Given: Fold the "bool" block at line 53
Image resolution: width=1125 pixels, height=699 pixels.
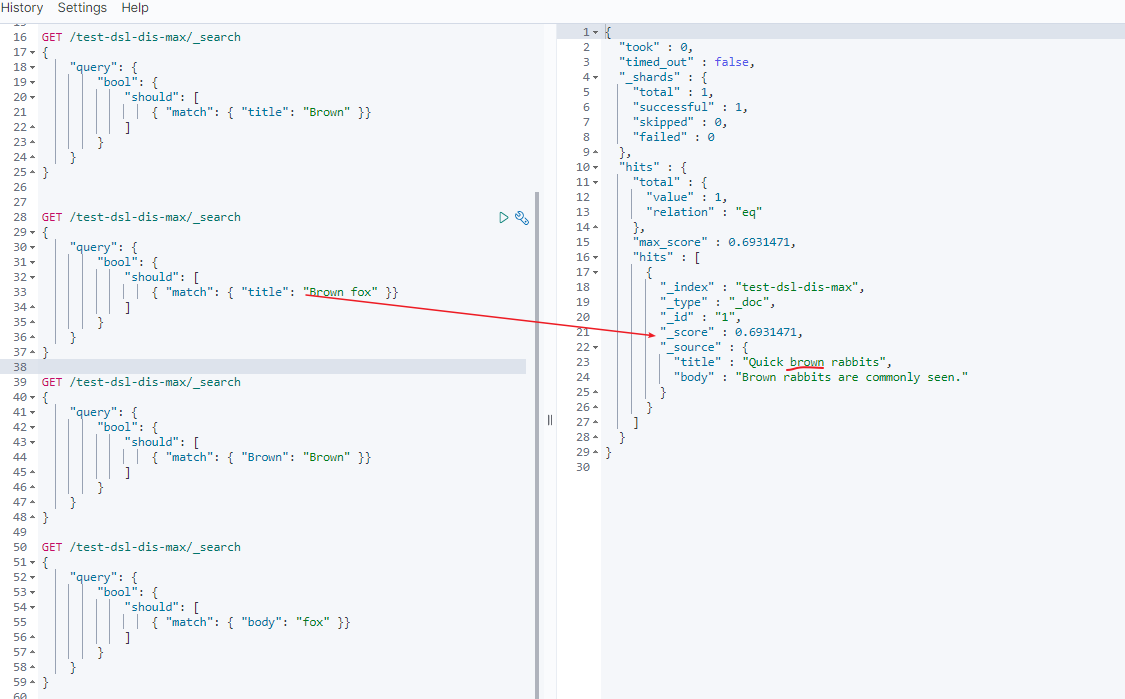Looking at the screenshot, I should tap(32, 592).
